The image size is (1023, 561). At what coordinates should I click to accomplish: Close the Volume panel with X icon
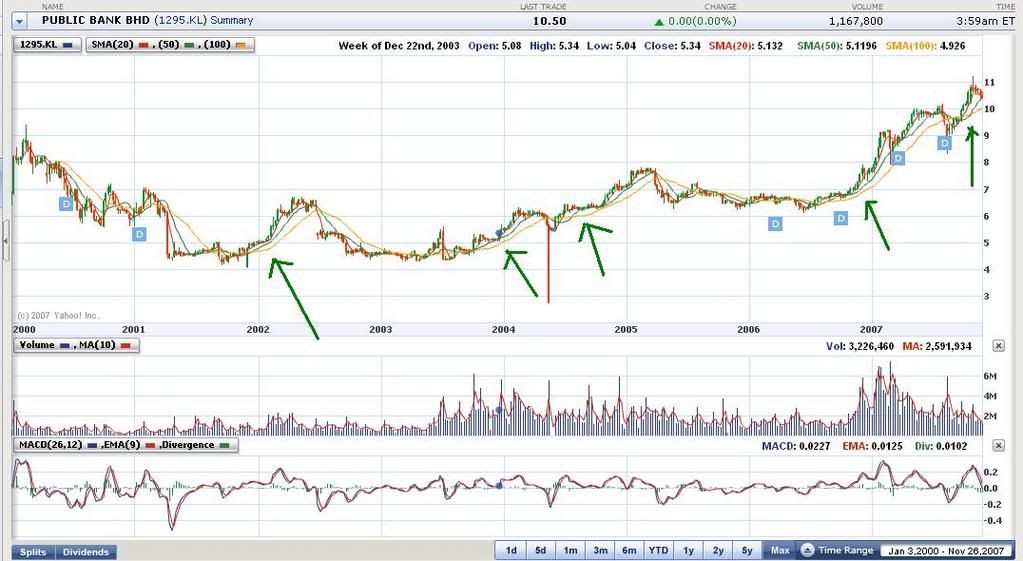(998, 346)
